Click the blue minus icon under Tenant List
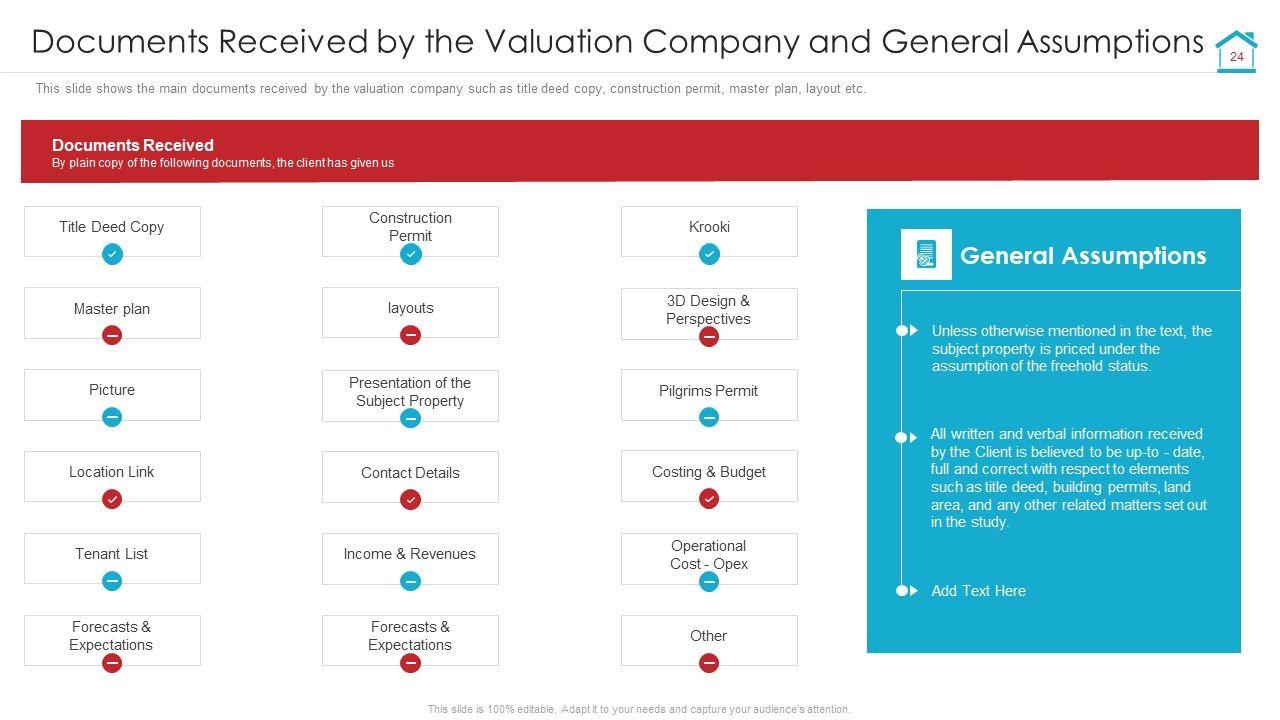The width and height of the screenshot is (1280, 720). coord(112,581)
